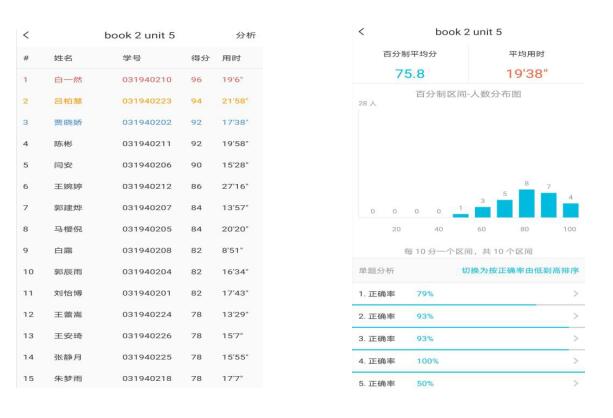613x418 pixels.
Task: Expand question 1 with 79% accuracy
Action: tap(575, 293)
